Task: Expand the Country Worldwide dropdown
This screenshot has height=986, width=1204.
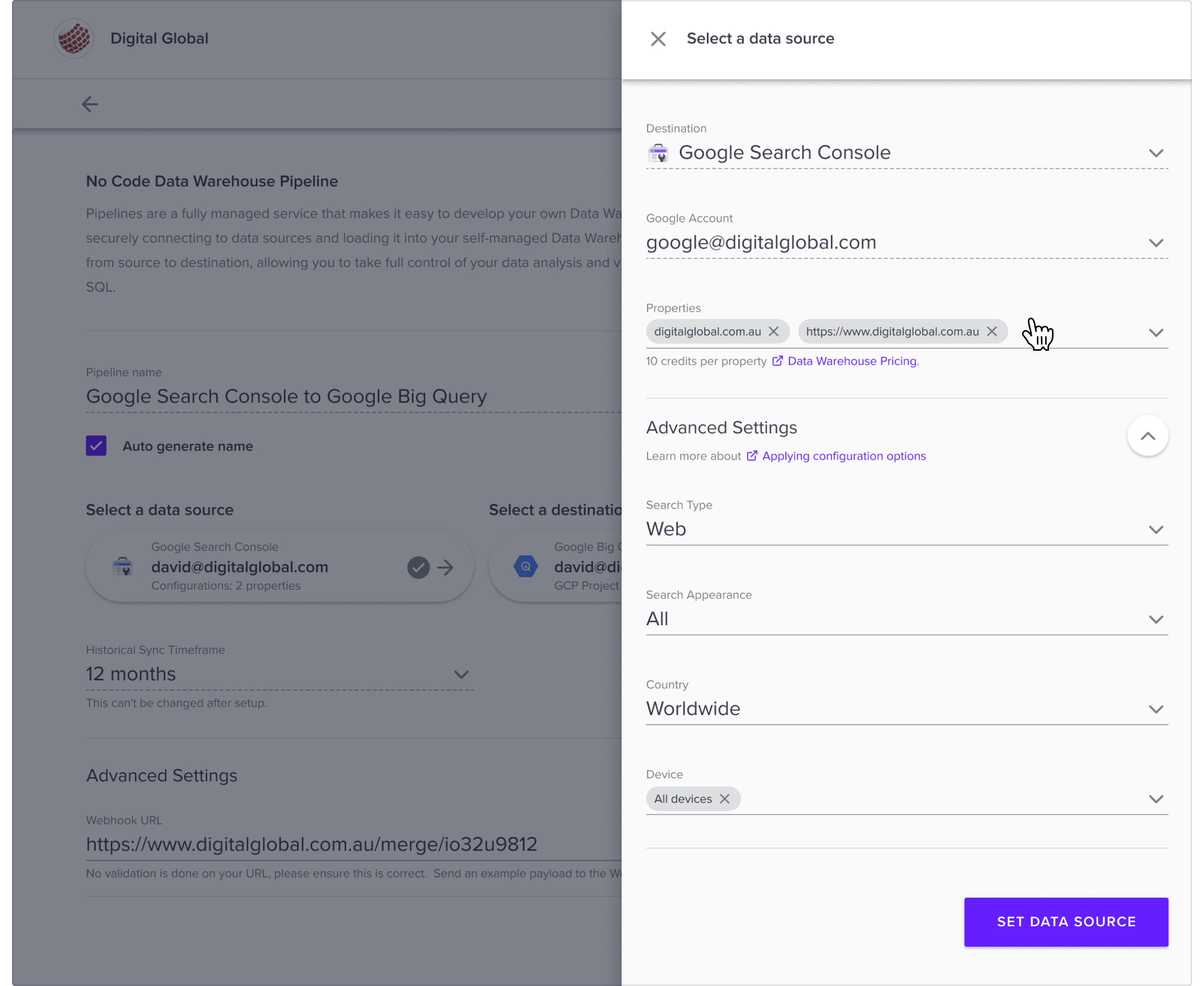Action: pyautogui.click(x=907, y=709)
